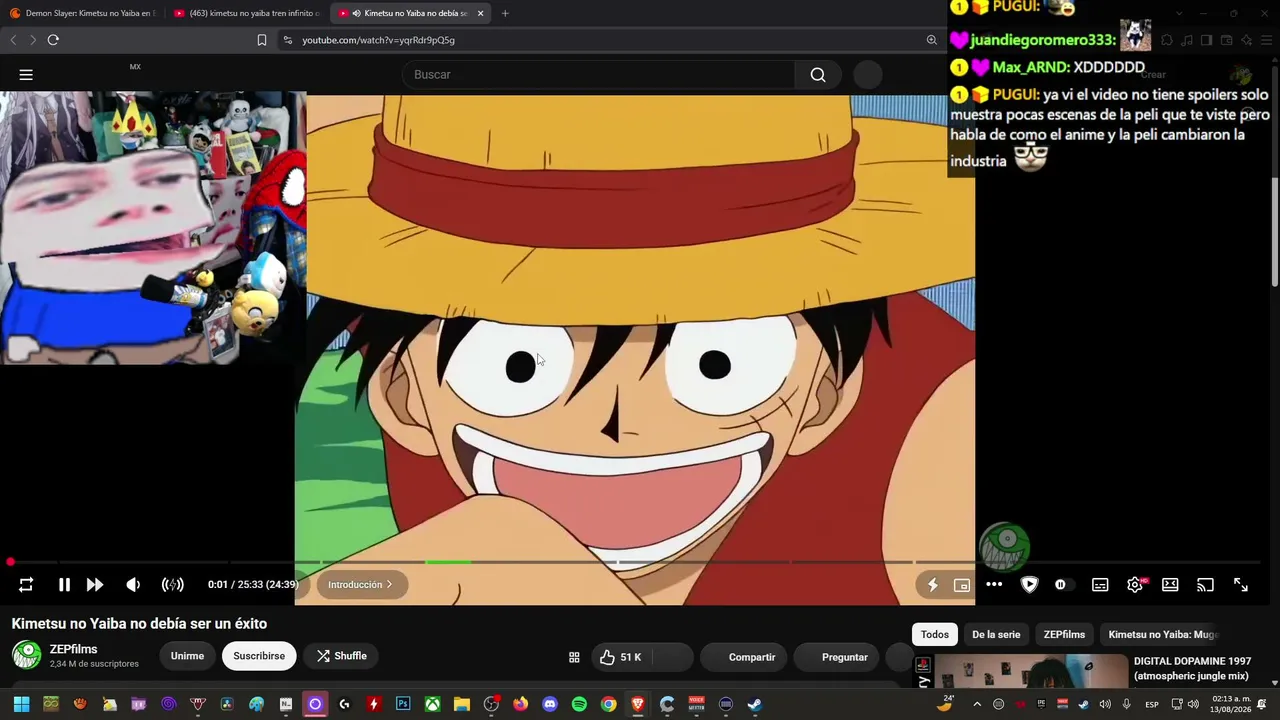Screen dimensions: 1280x720
Task: Open the YouTube guide hamburger menu
Action: pyautogui.click(x=26, y=75)
